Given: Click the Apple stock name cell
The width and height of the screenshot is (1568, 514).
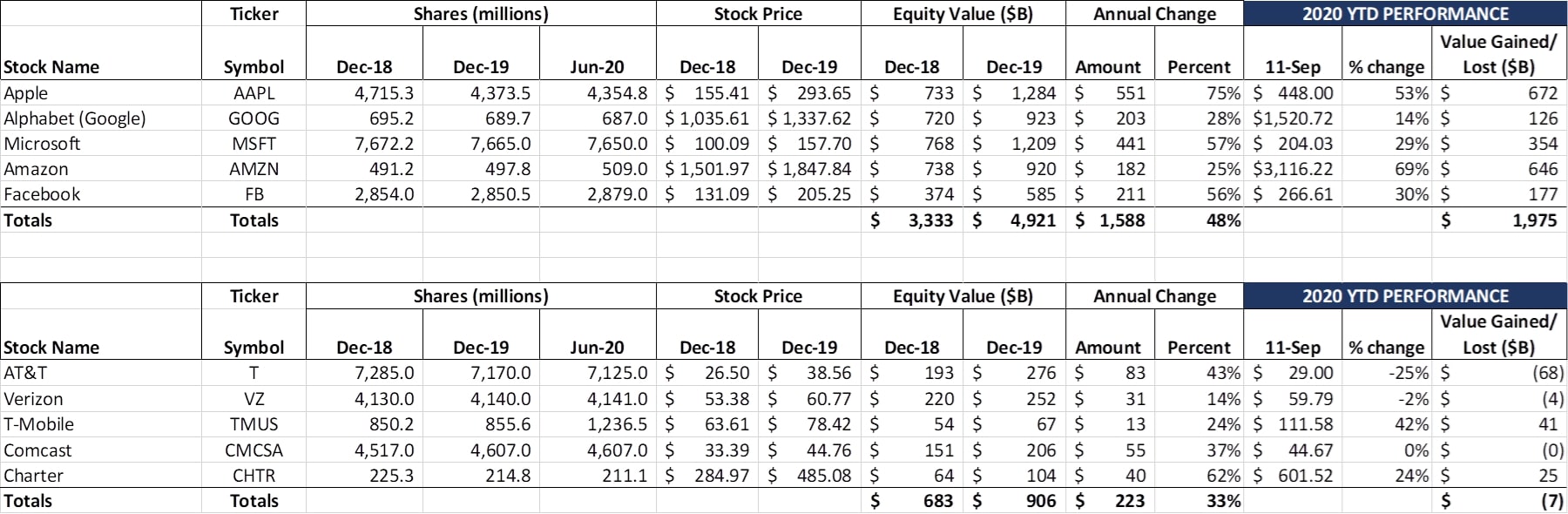Looking at the screenshot, I should (x=26, y=93).
